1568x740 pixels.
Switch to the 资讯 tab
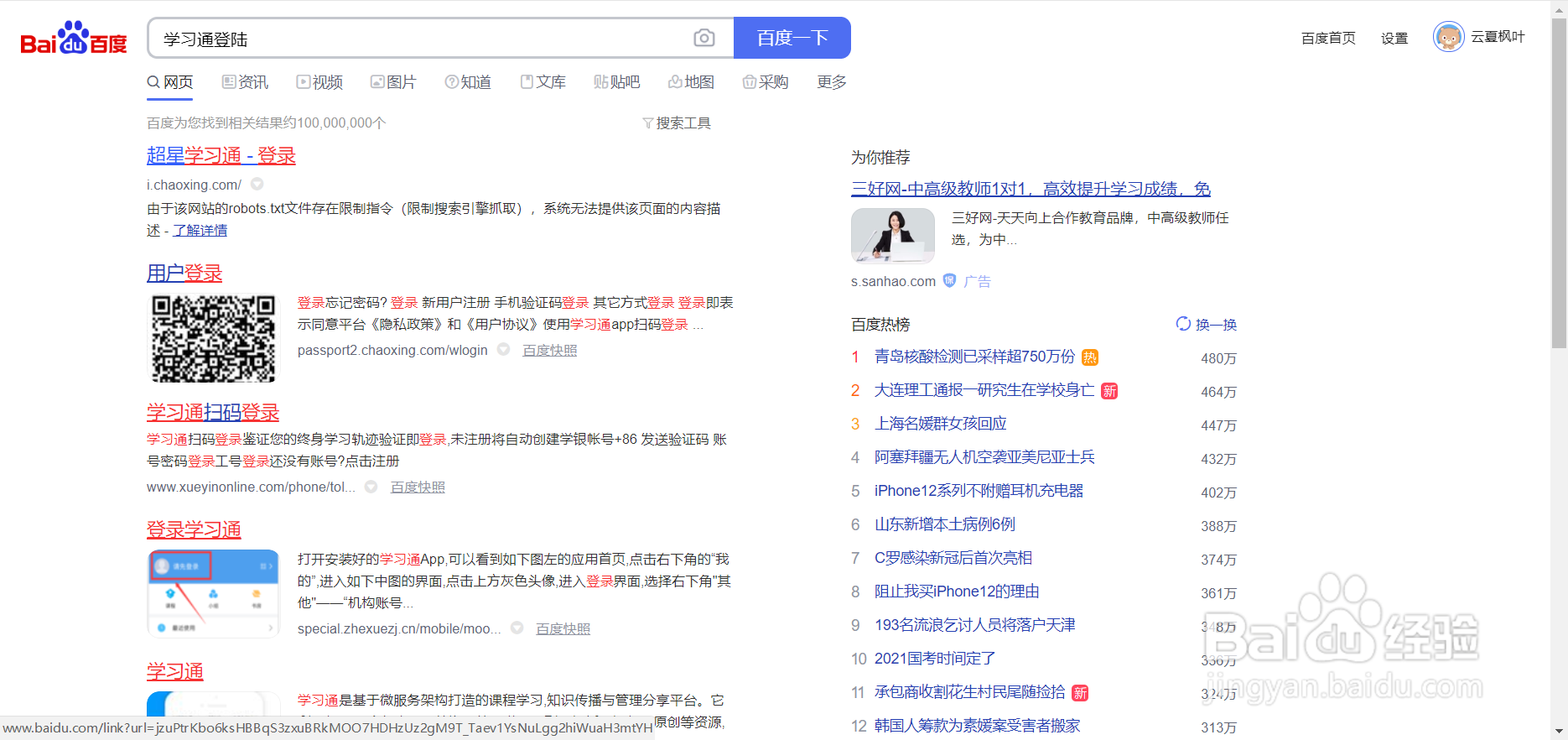[x=245, y=82]
